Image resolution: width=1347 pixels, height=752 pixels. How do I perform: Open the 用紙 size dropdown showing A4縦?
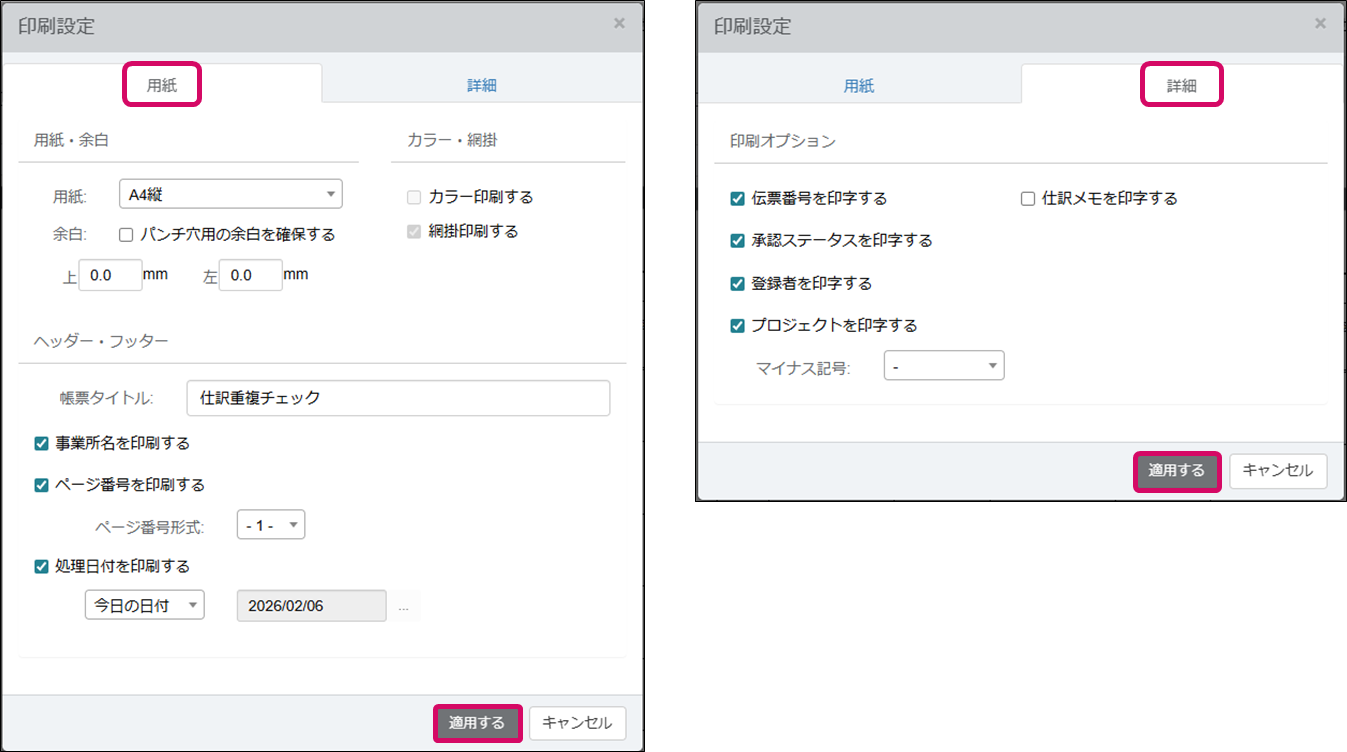230,194
